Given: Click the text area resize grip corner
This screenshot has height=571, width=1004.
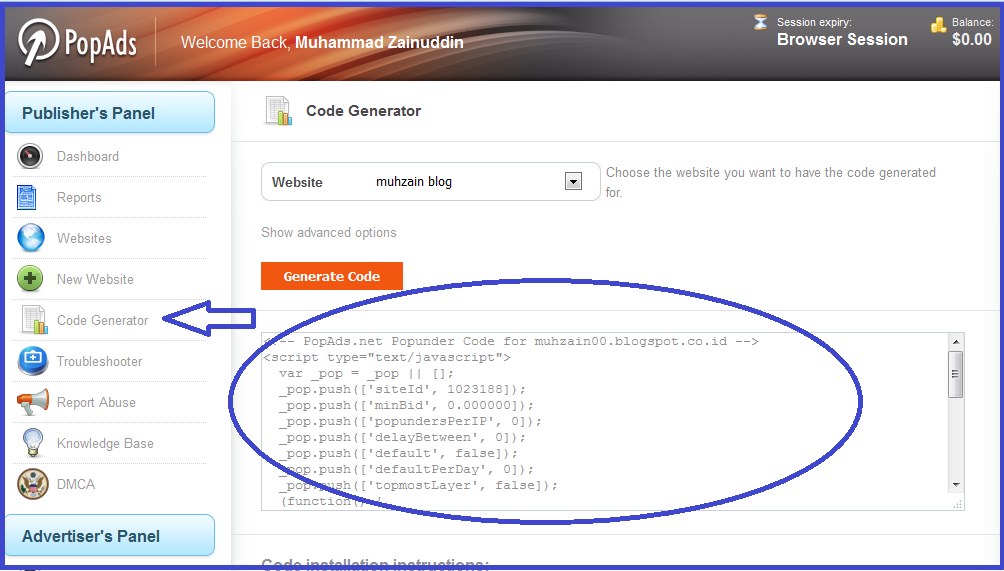Looking at the screenshot, I should tap(957, 504).
